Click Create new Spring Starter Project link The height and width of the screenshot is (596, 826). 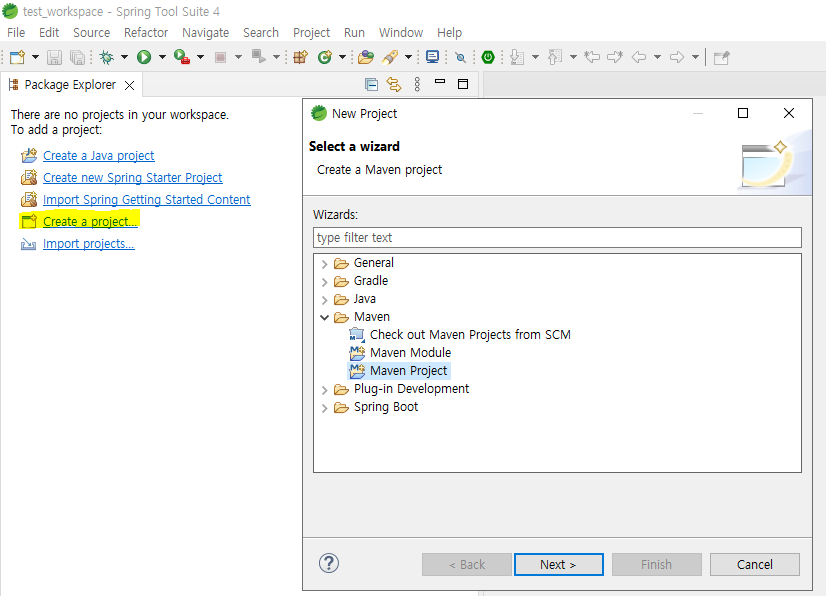133,178
